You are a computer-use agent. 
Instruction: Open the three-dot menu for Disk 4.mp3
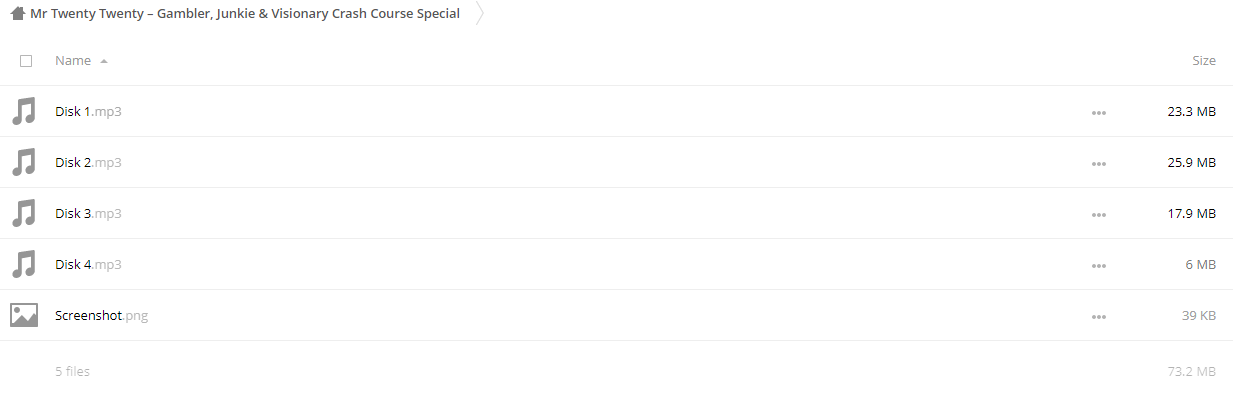(1099, 266)
